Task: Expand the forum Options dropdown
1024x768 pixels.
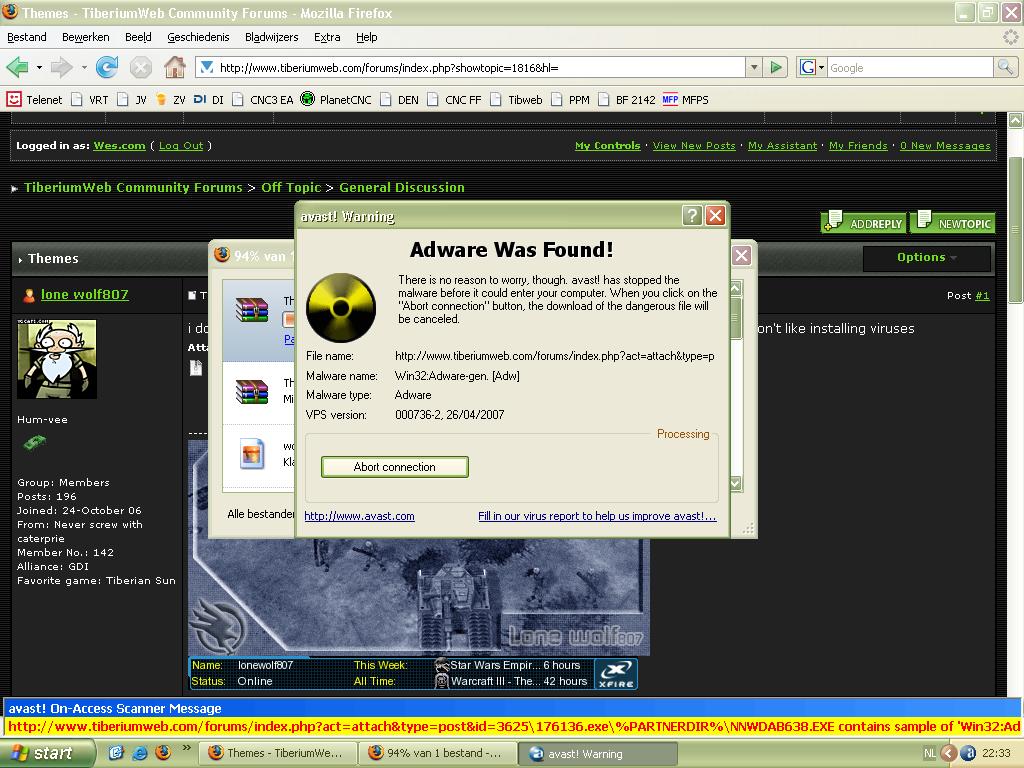Action: click(927, 257)
